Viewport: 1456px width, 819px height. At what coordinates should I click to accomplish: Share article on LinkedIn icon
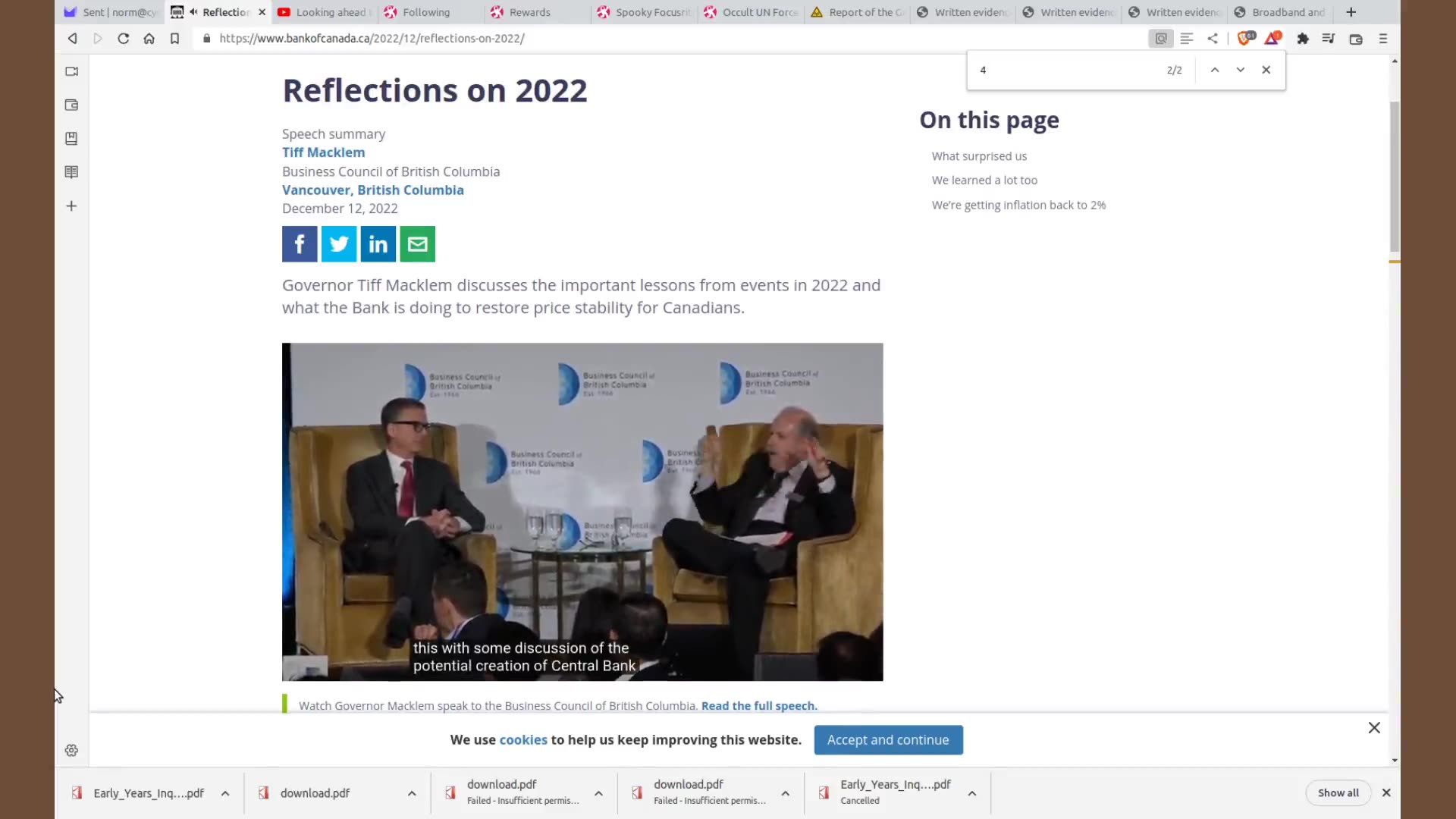(378, 244)
